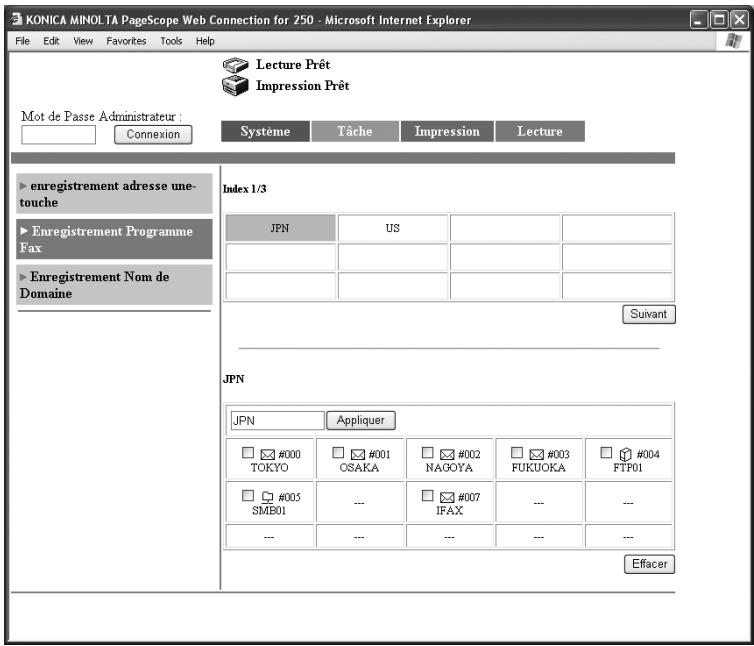This screenshot has height=646, width=754.
Task: Click the FUKUOKA entry name
Action: pyautogui.click(x=539, y=468)
